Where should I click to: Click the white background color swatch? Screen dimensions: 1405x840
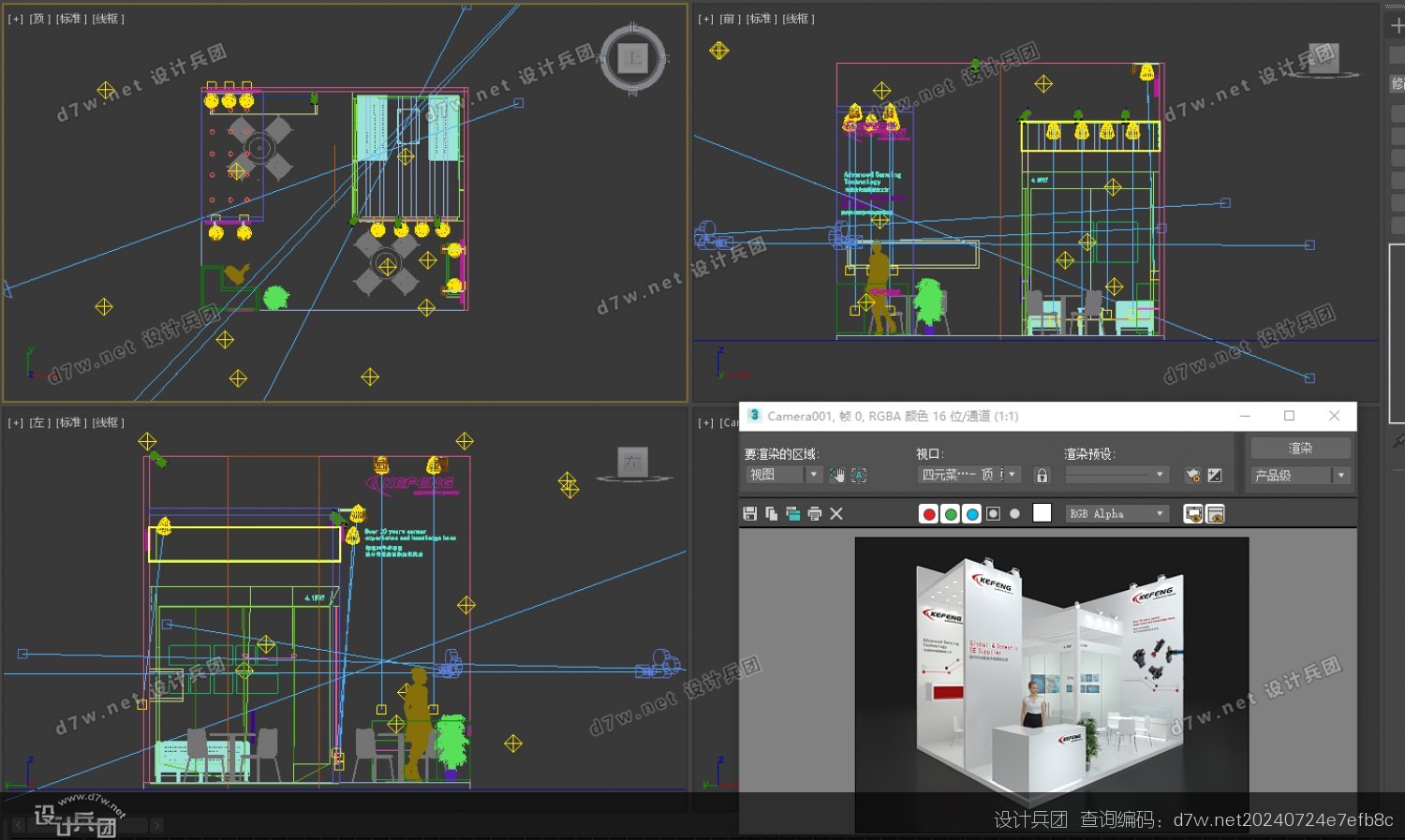[x=1042, y=513]
